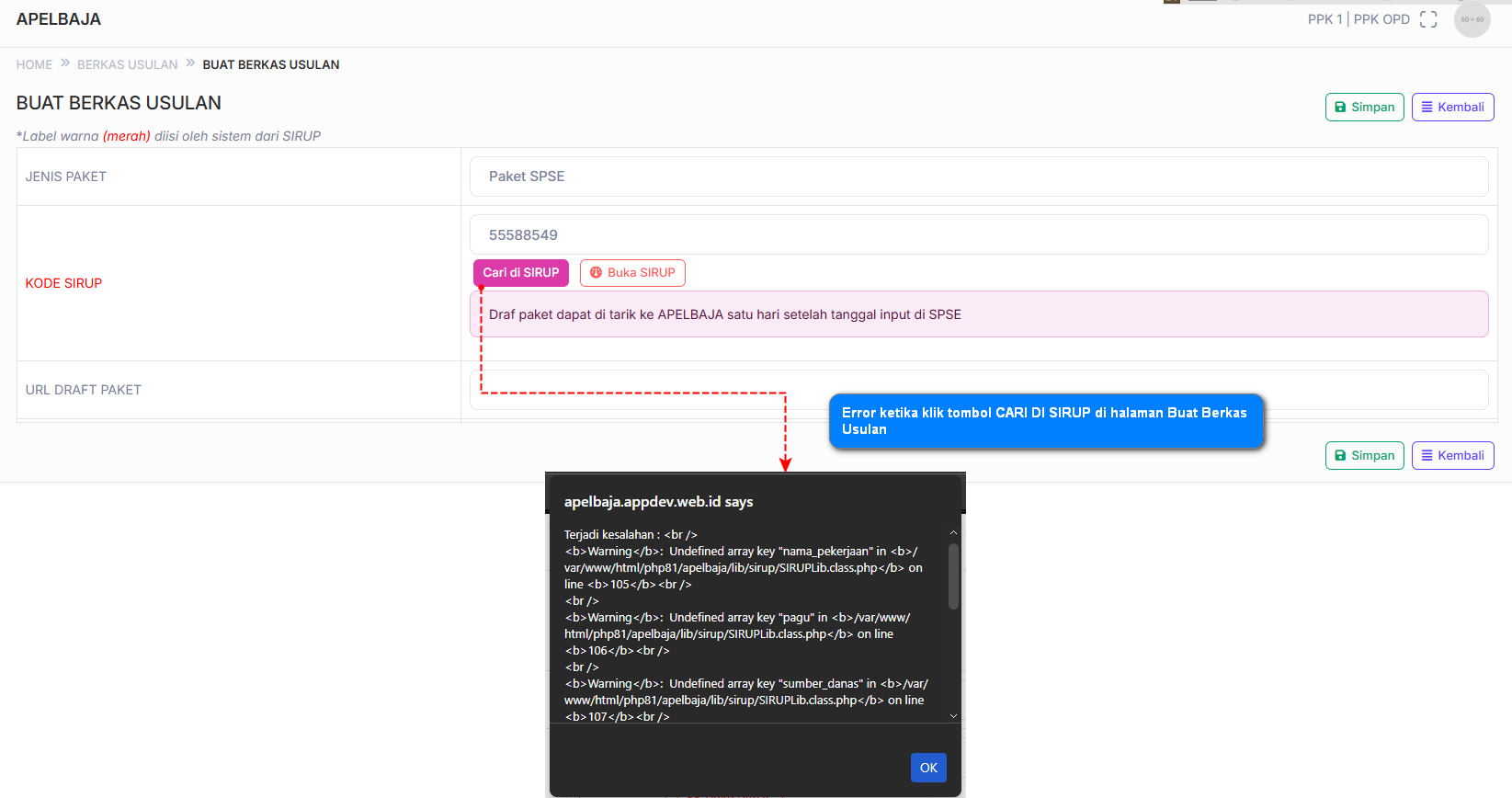Screen dimensions: 1512x798
Task: Click the URL DRAFT PAKET row label
Action: click(x=84, y=390)
